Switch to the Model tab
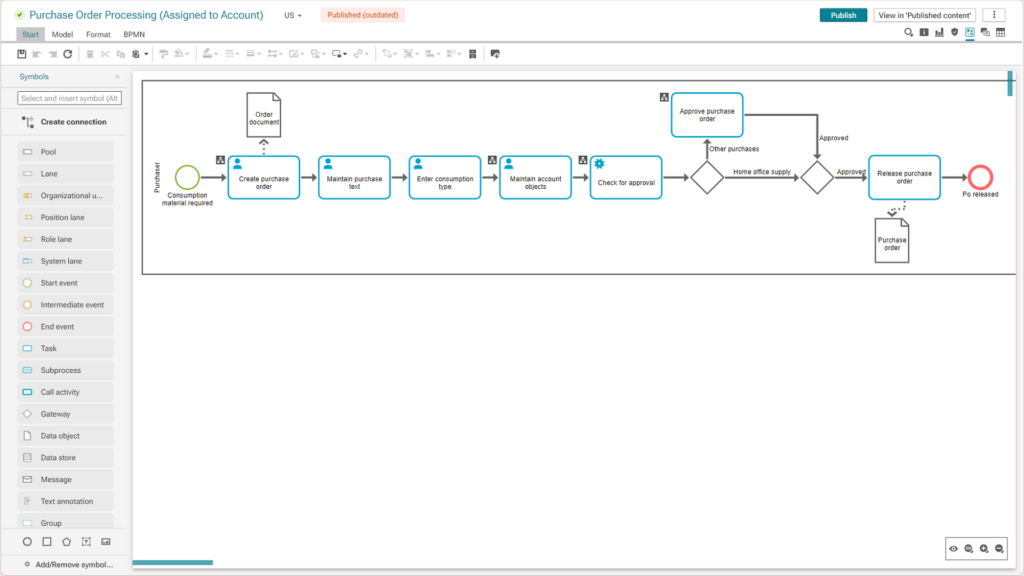 (62, 34)
